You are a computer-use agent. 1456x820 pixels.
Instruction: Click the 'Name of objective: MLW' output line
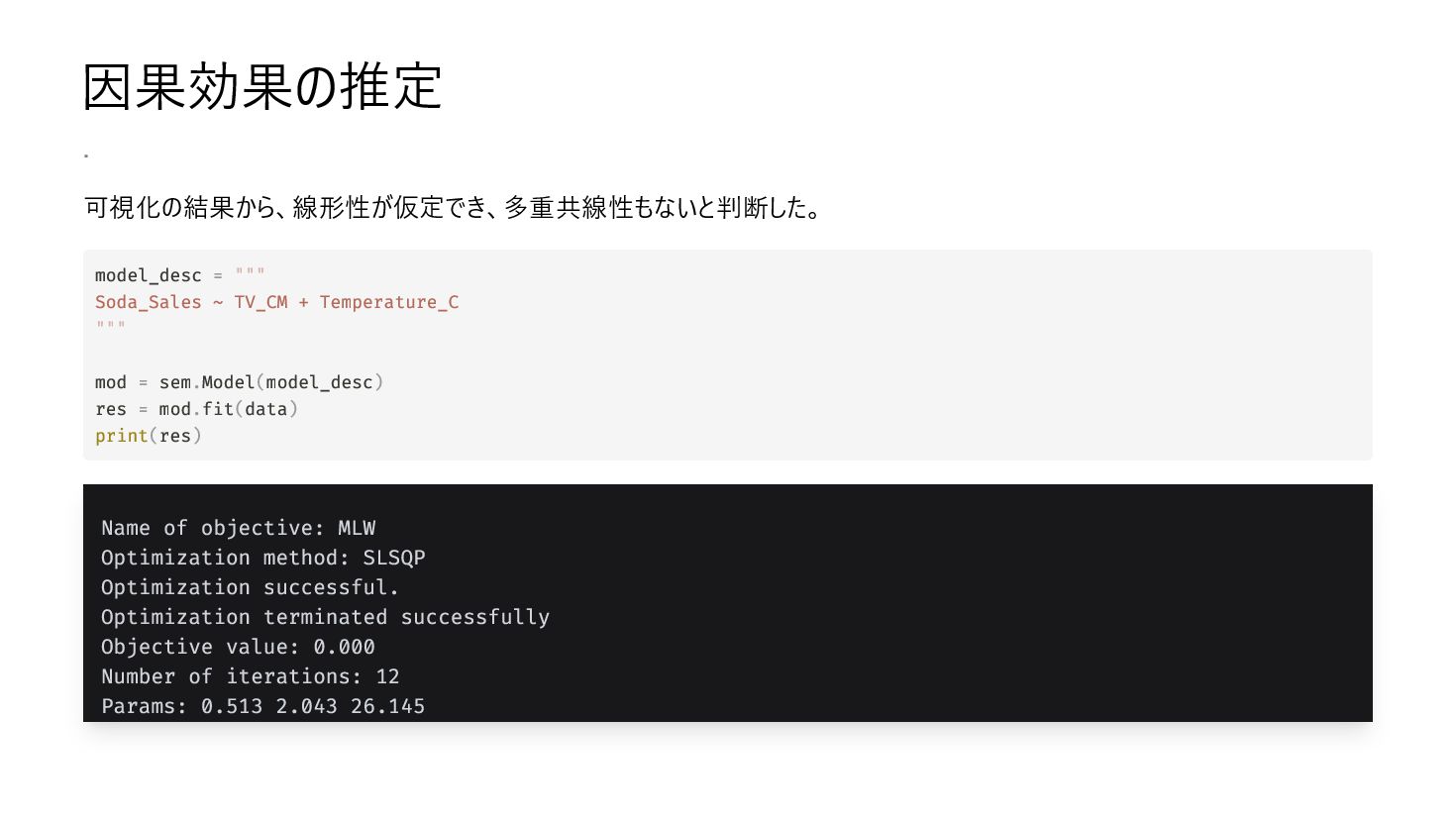(x=239, y=528)
